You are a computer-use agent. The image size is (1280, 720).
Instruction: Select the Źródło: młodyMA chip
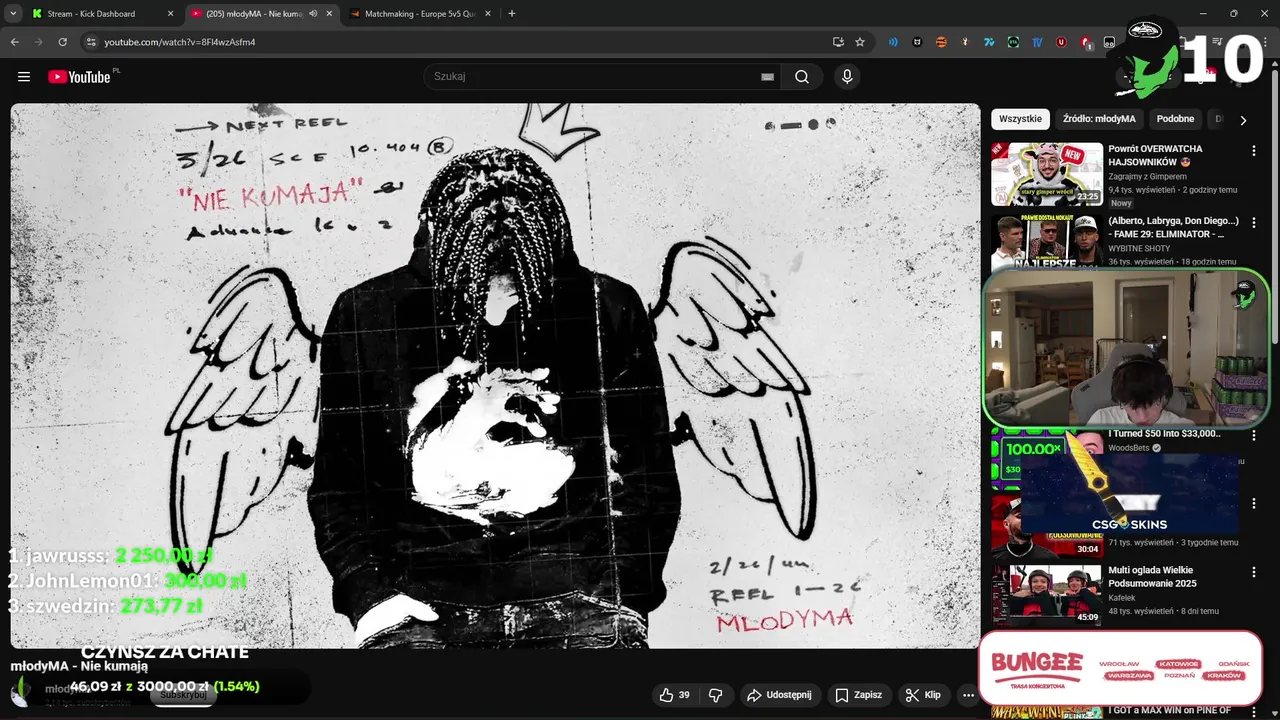pos(1099,119)
